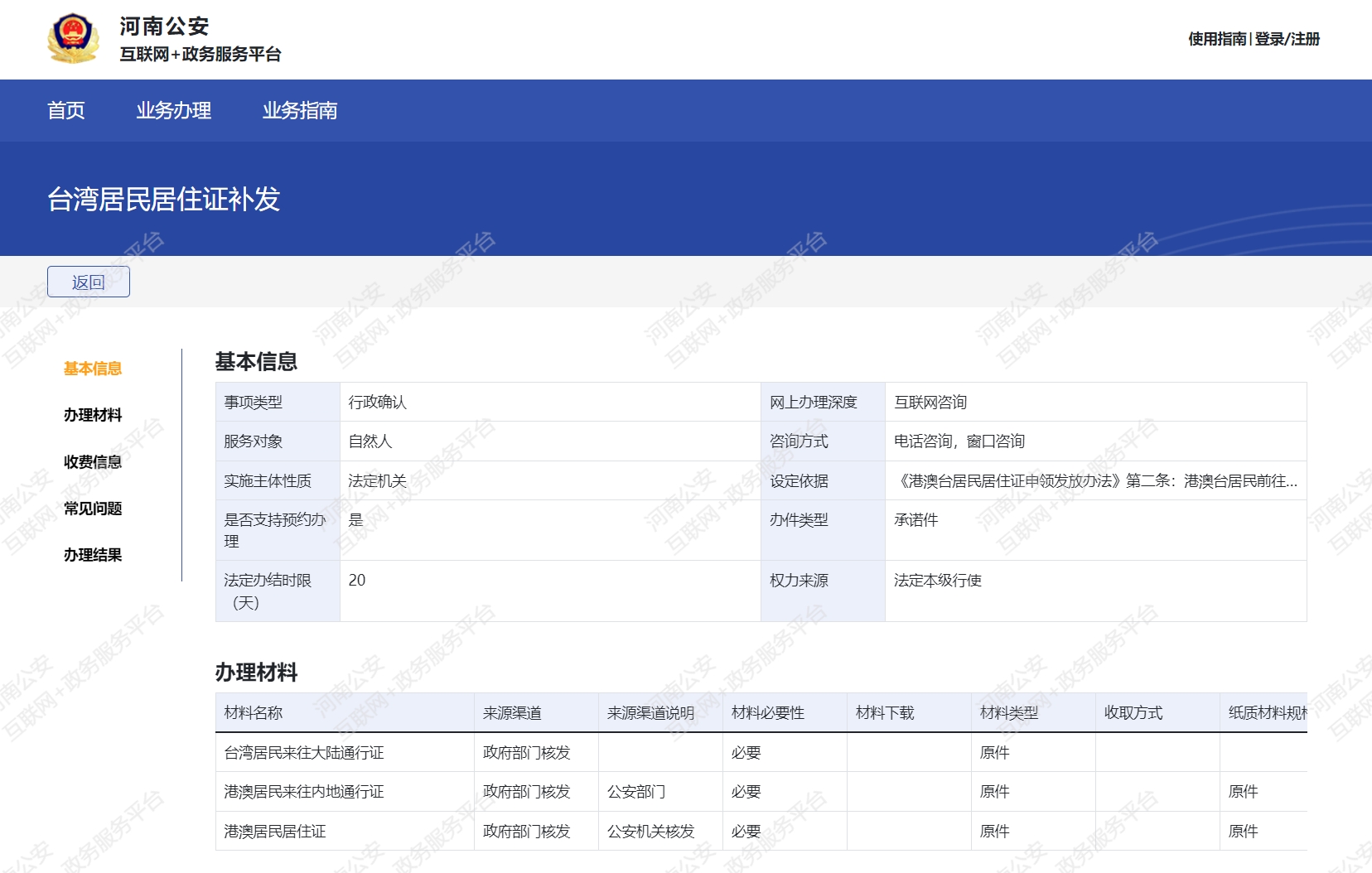Click the 材料必要性 column header

tap(767, 713)
